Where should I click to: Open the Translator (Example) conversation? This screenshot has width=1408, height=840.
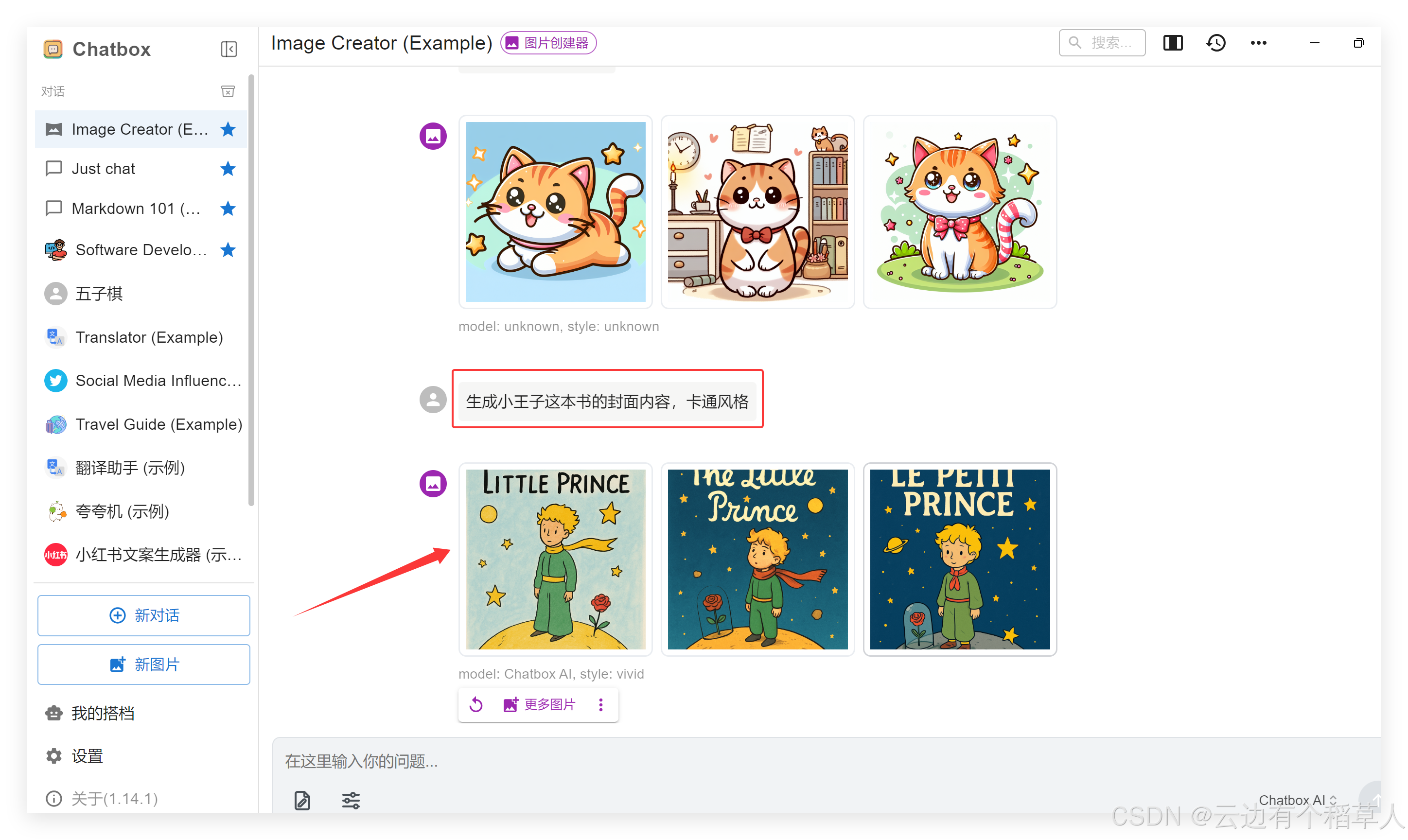(x=141, y=337)
